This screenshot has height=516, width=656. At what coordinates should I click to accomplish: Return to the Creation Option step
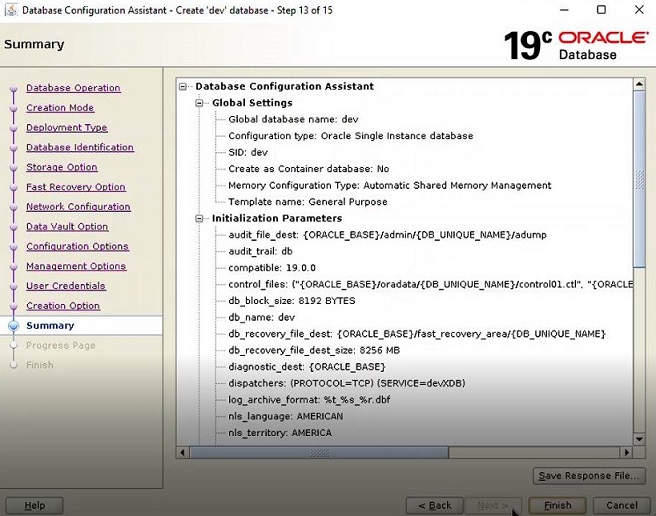tap(63, 306)
